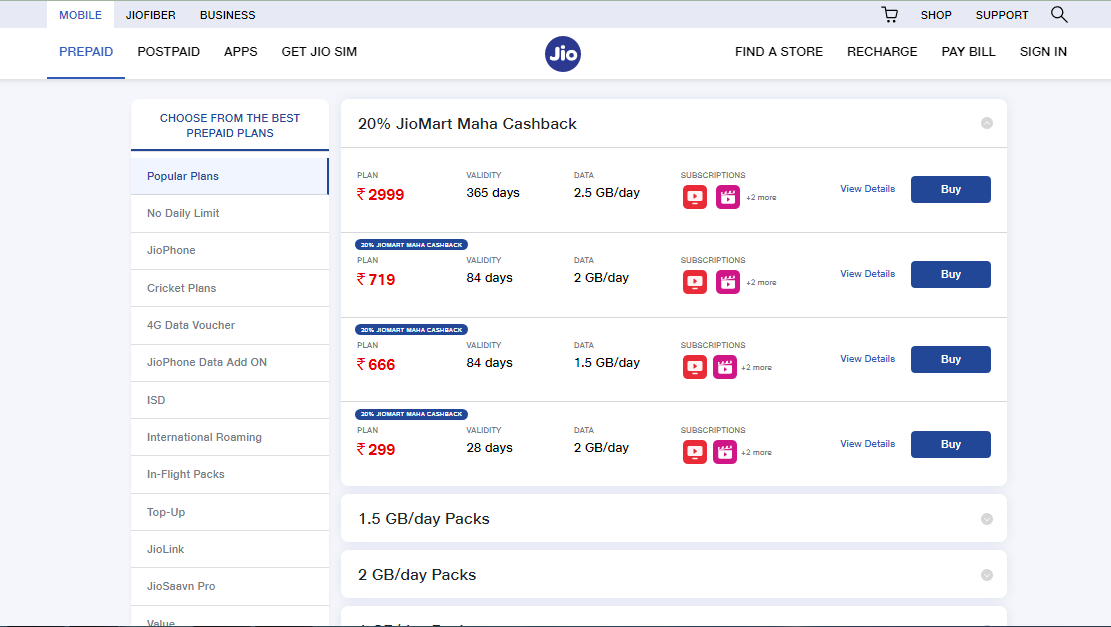1111x627 pixels.
Task: Open SUPPORT link
Action: [1001, 15]
